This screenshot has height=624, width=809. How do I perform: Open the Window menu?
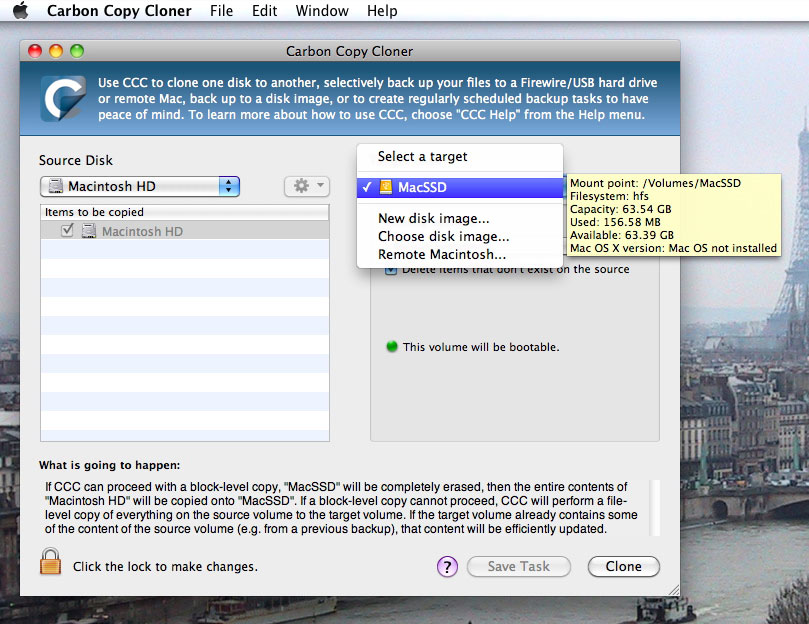click(x=322, y=11)
